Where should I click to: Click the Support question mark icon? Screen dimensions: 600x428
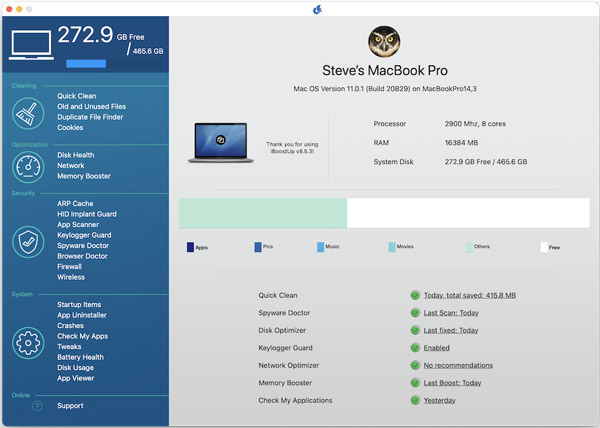pos(37,406)
